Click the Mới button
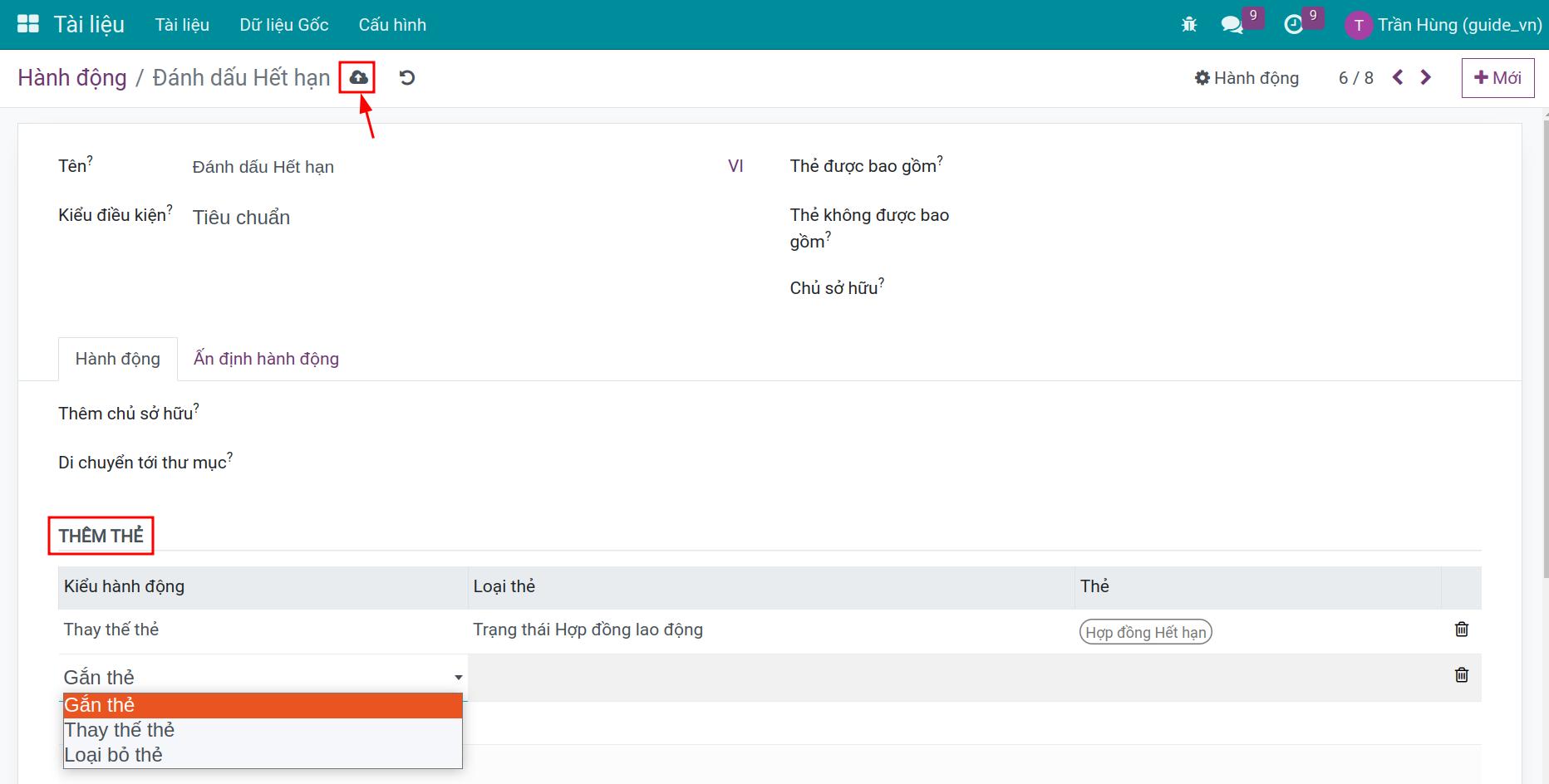 tap(1497, 78)
